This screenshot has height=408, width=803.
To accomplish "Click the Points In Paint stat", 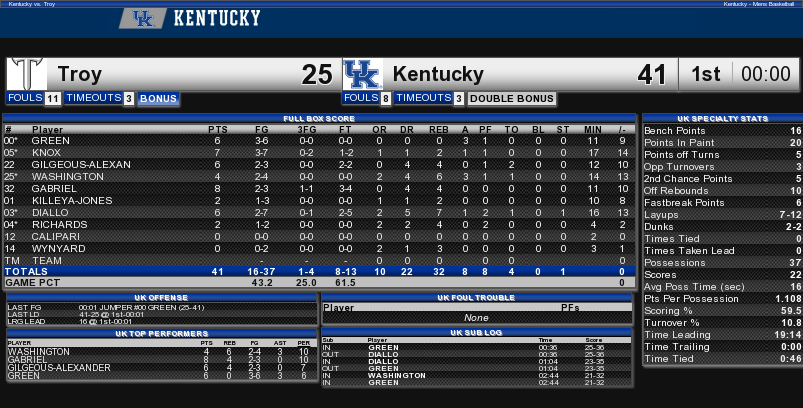I will click(722, 142).
